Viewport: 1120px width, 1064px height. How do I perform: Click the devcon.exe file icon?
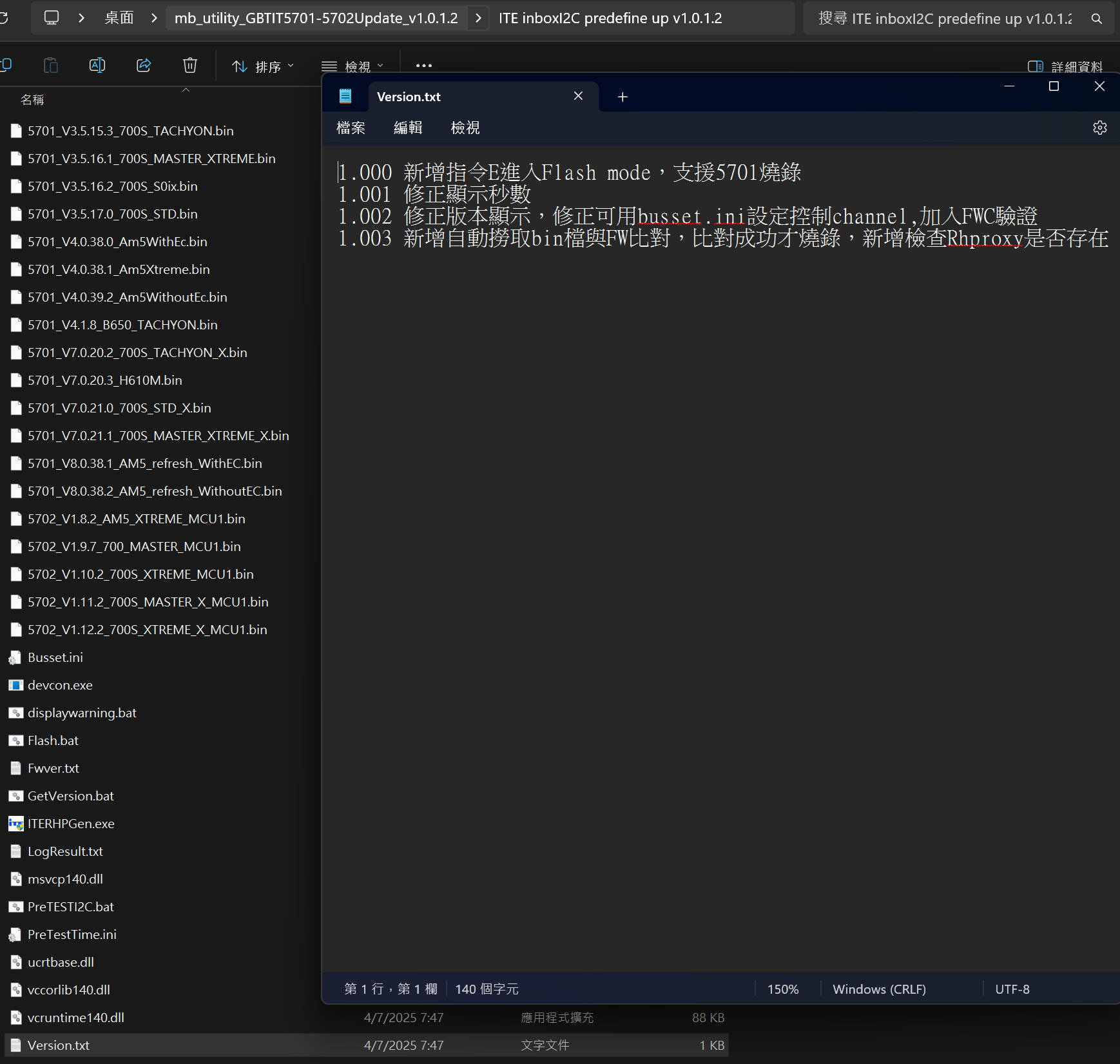(x=15, y=685)
